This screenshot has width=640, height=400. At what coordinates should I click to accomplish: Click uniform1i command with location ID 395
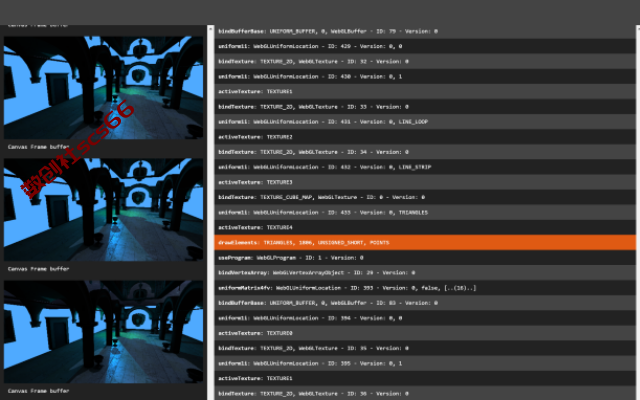[425, 363]
